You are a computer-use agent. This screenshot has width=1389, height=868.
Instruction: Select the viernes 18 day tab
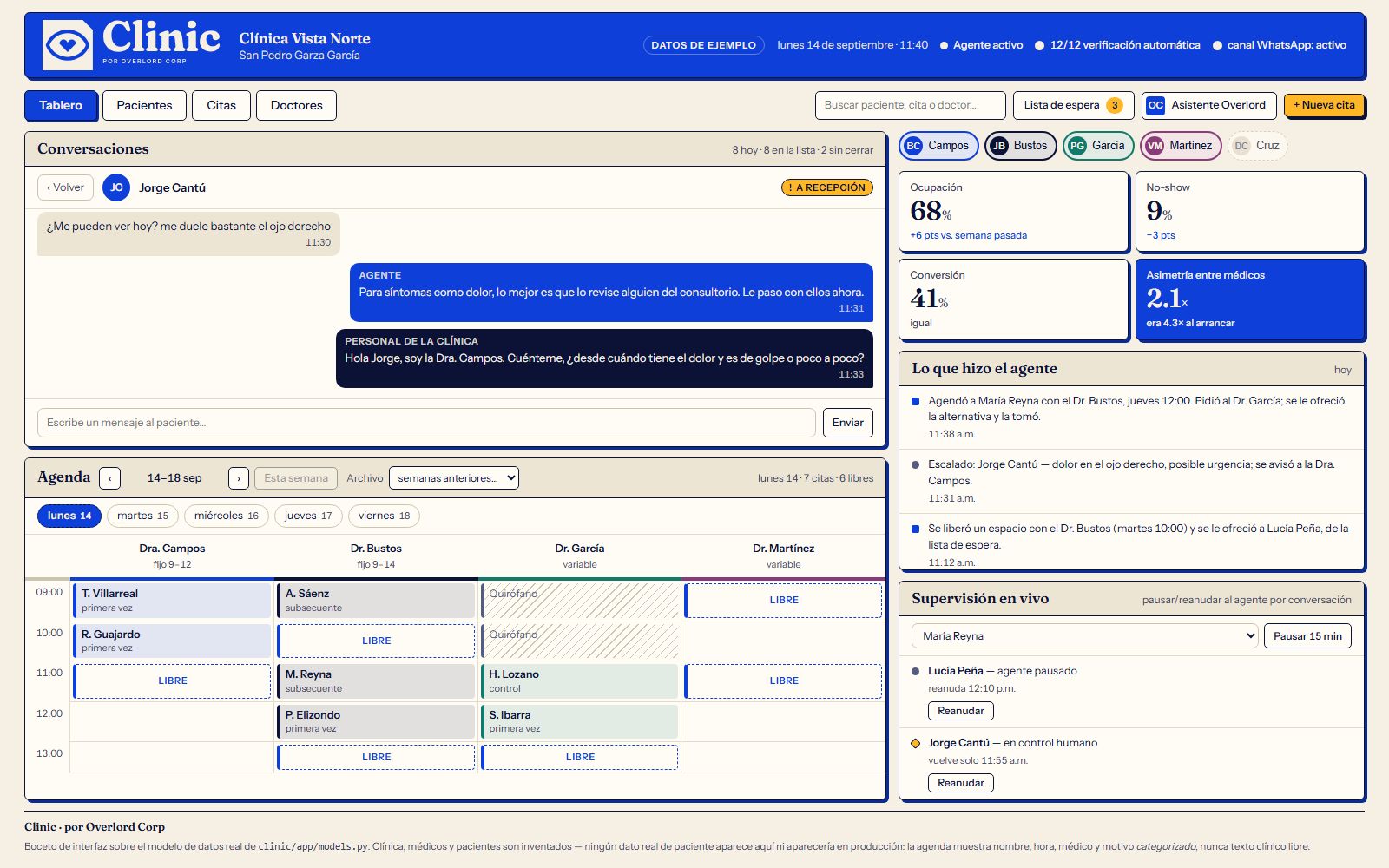pyautogui.click(x=384, y=516)
